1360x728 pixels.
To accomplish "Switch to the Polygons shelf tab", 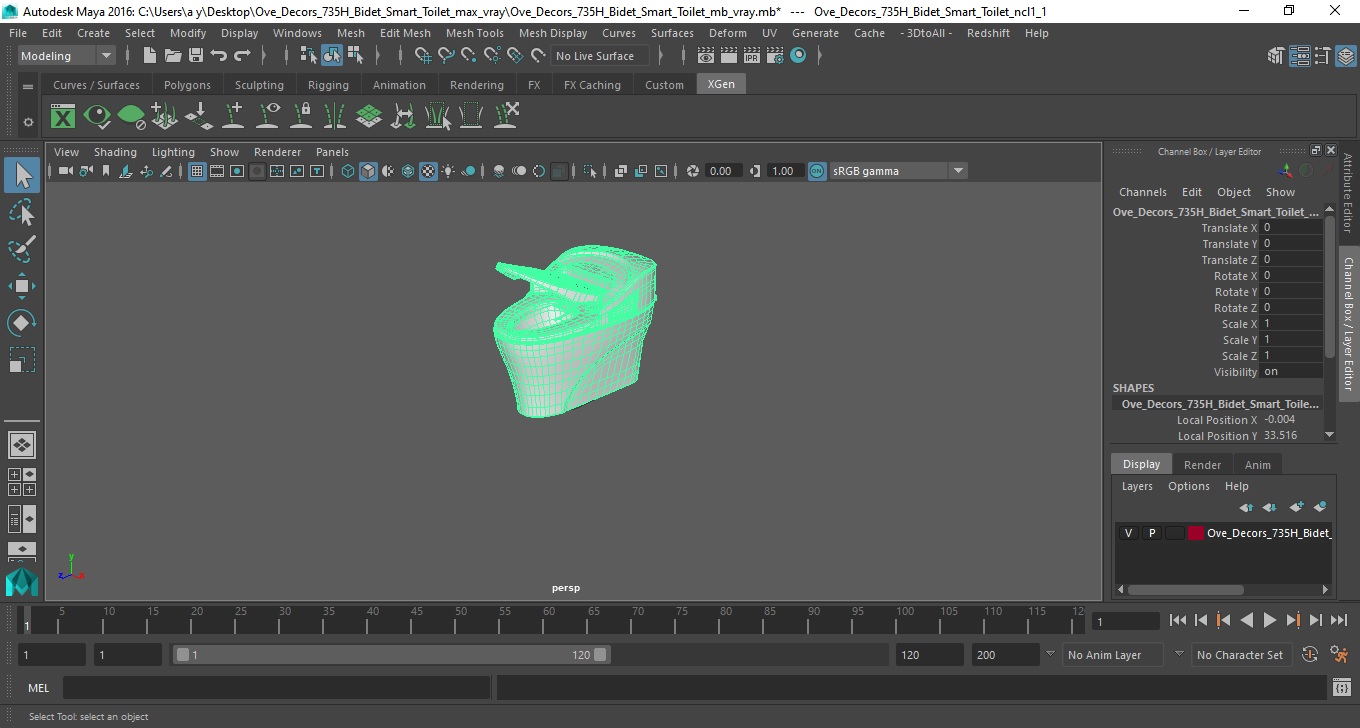I will pos(187,85).
